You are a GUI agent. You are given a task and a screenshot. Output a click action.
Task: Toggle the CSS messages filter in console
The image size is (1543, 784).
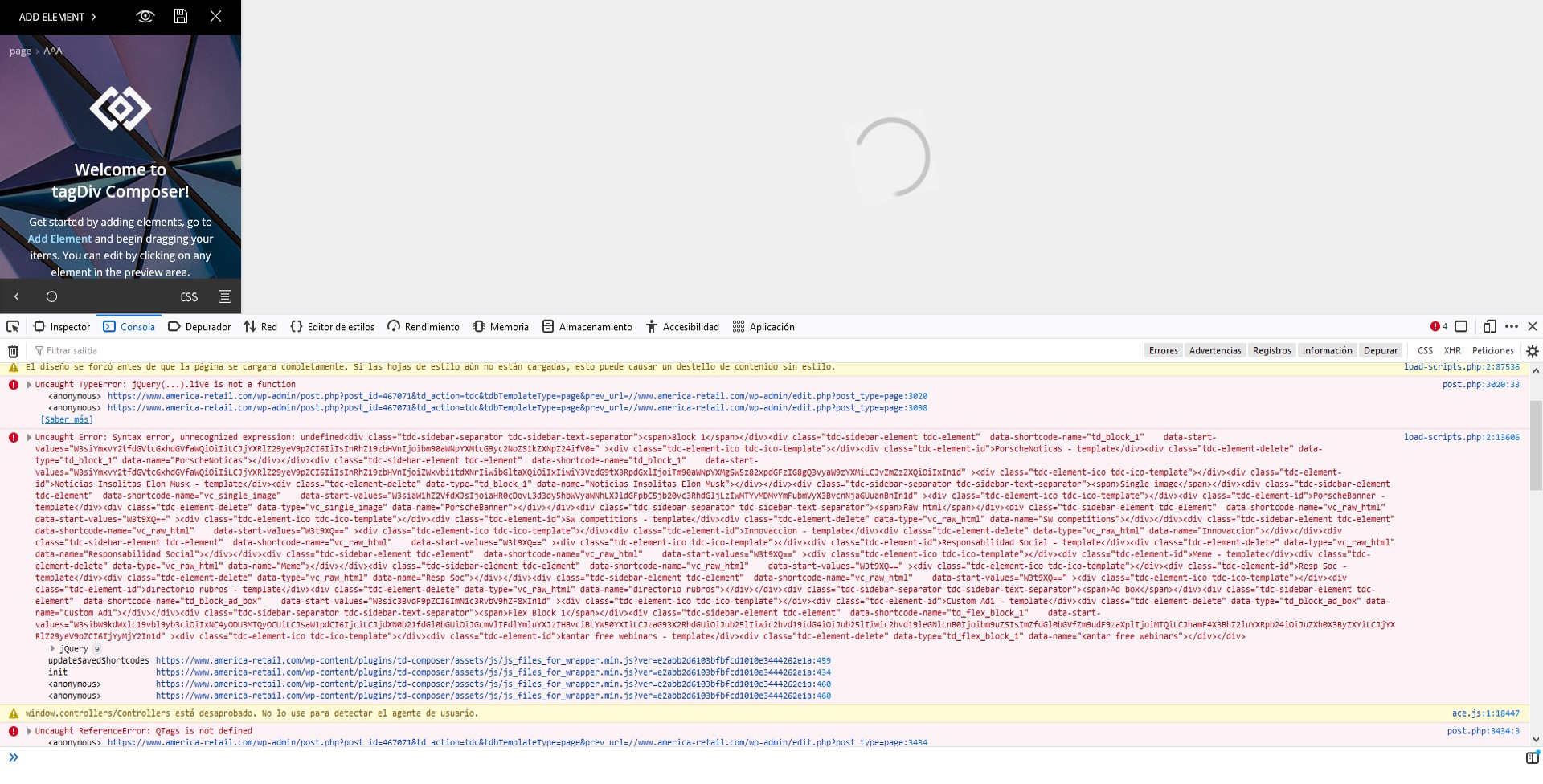point(1426,351)
